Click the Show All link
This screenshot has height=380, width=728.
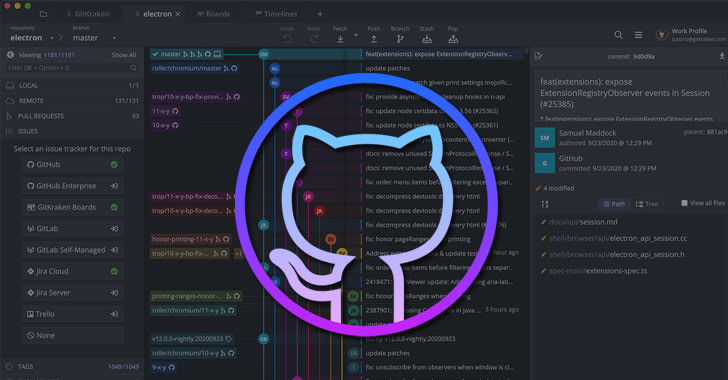point(124,55)
